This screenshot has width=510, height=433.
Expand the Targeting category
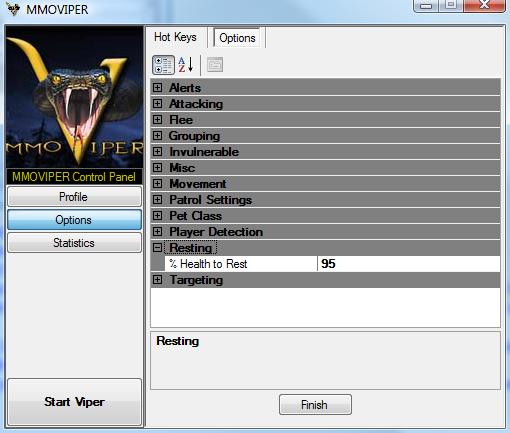(x=157, y=280)
